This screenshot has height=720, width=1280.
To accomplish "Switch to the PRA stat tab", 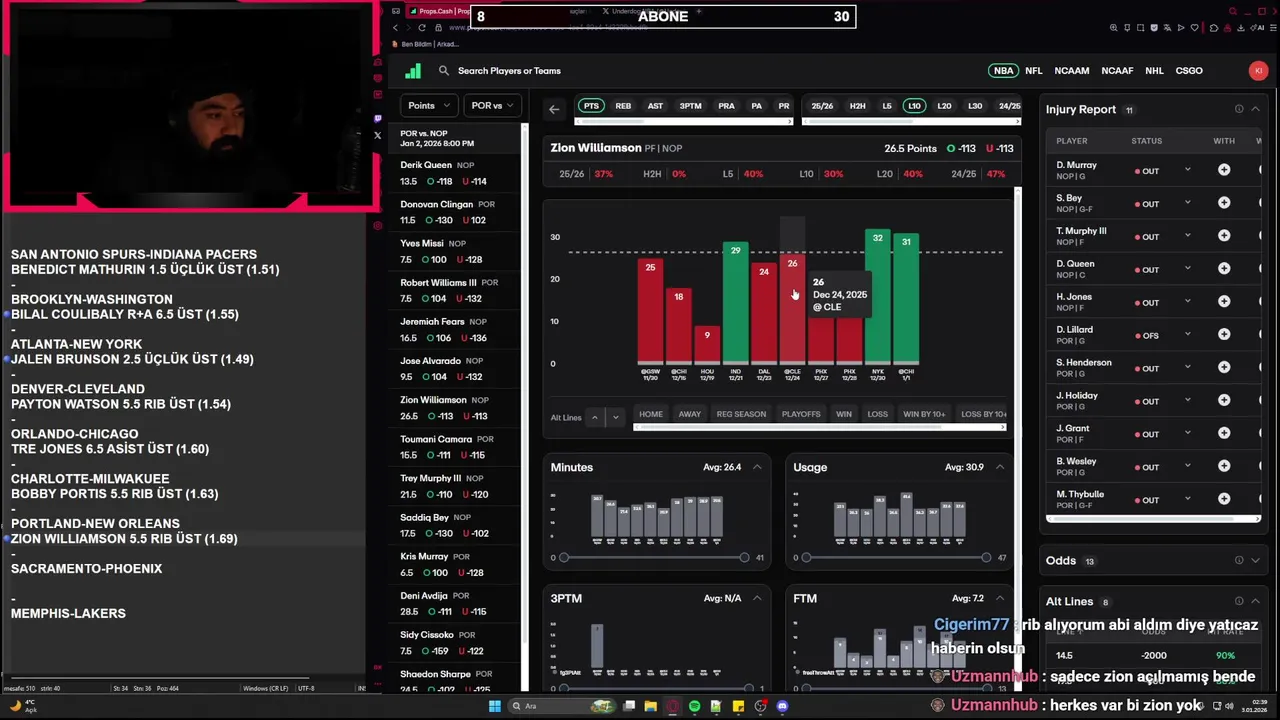I will tap(726, 106).
